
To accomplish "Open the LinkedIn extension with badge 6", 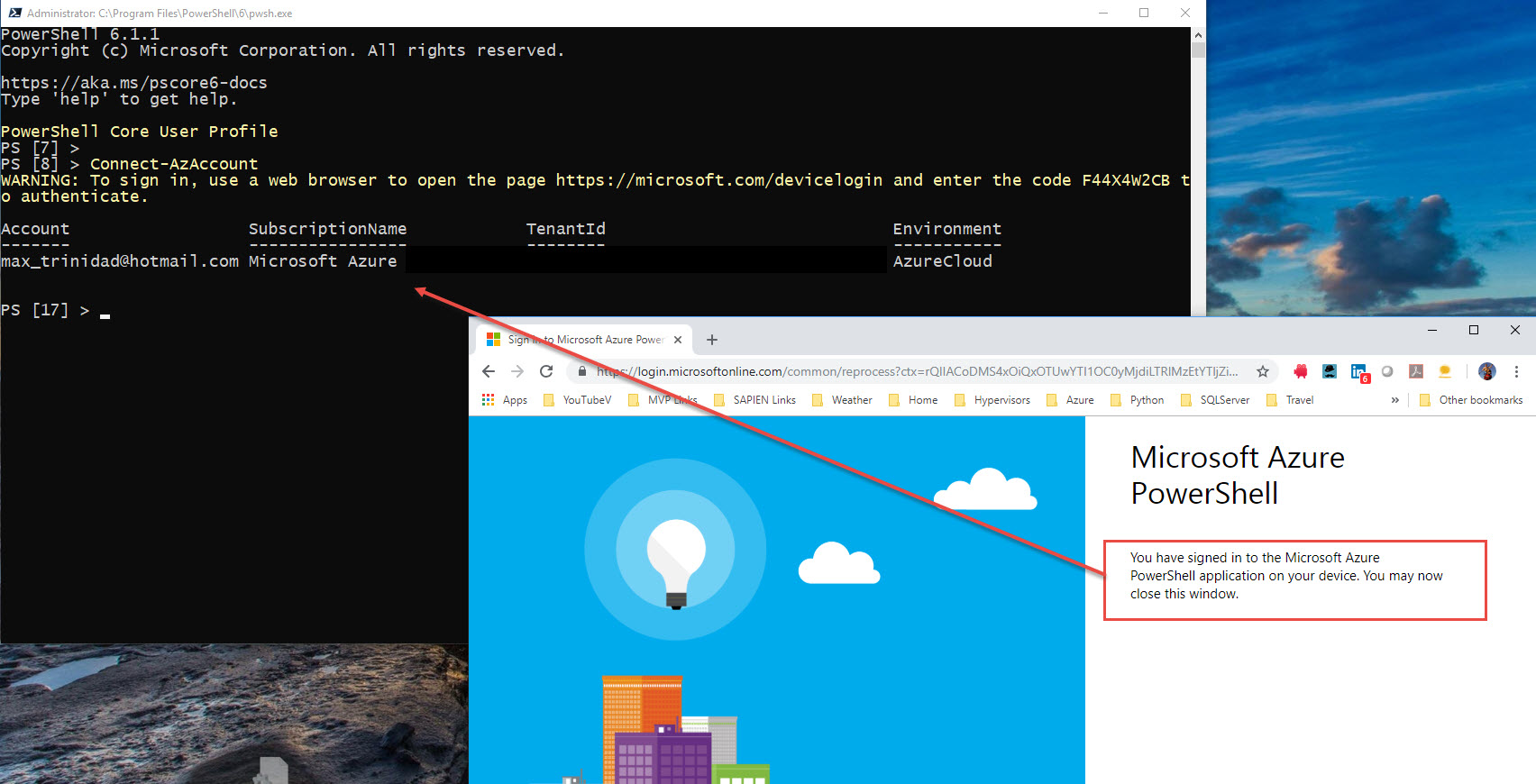I will [1359, 373].
